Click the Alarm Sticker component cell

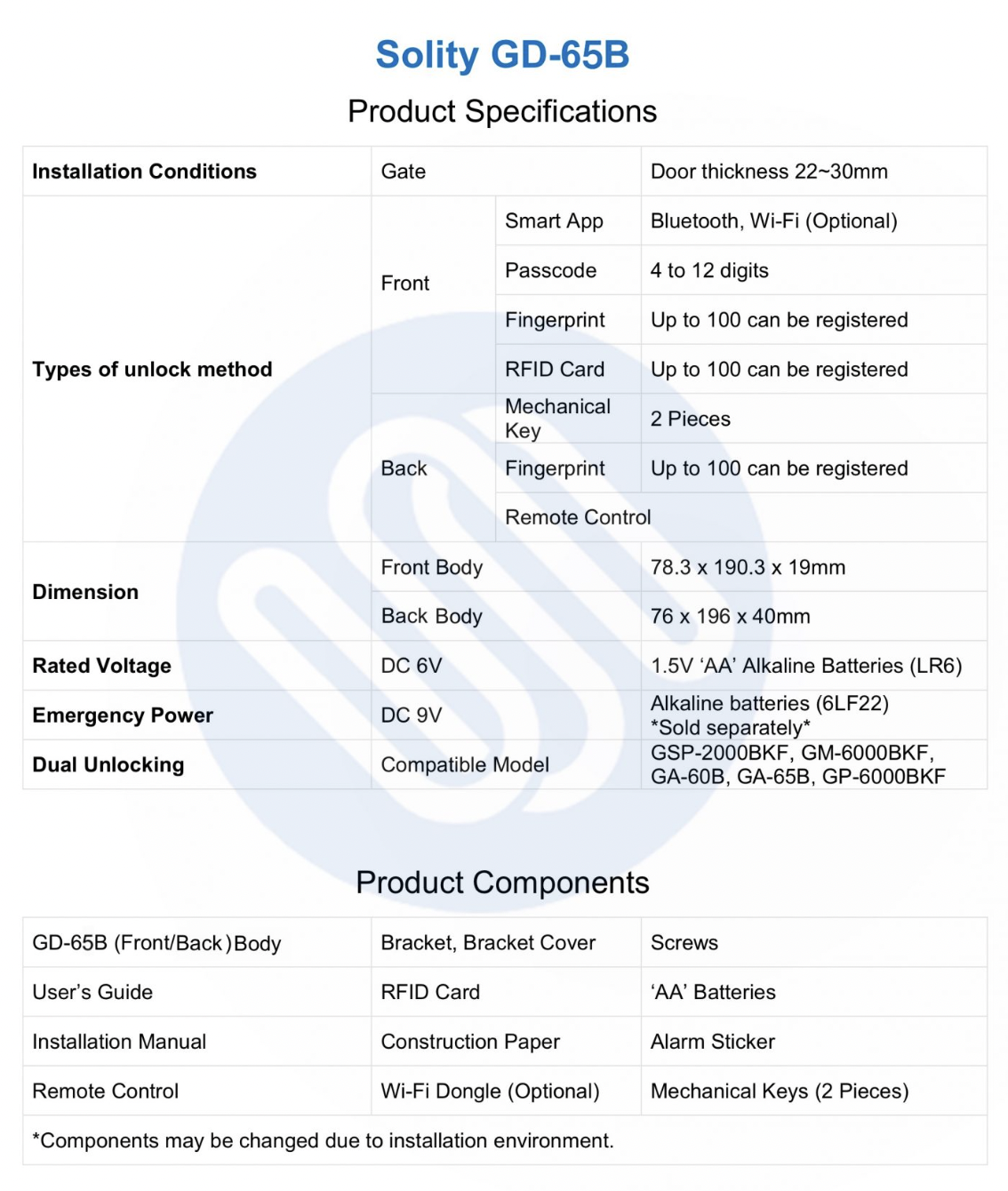(712, 1042)
